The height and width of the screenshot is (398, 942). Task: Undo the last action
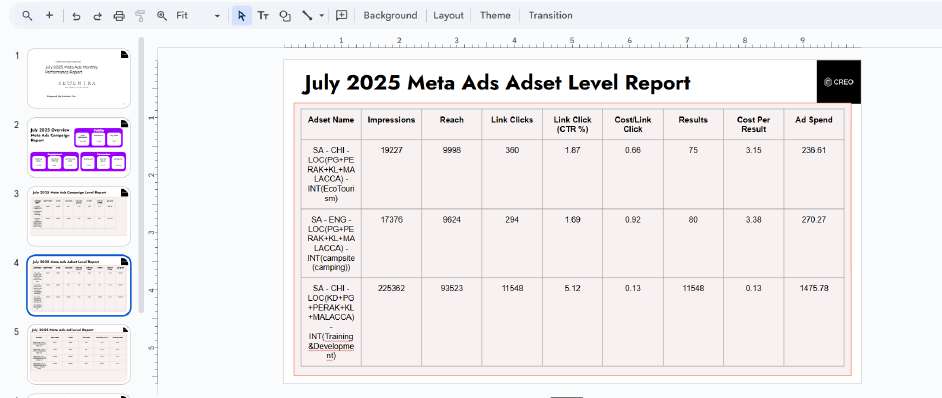(x=76, y=16)
